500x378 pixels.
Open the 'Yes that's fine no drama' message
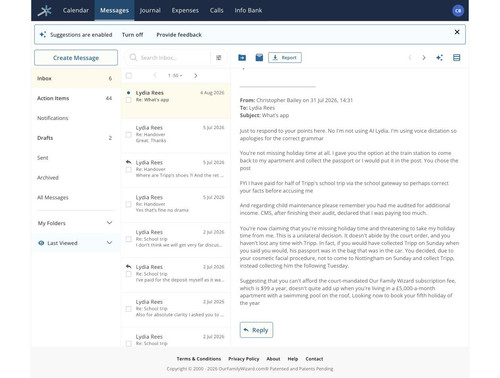(176, 204)
